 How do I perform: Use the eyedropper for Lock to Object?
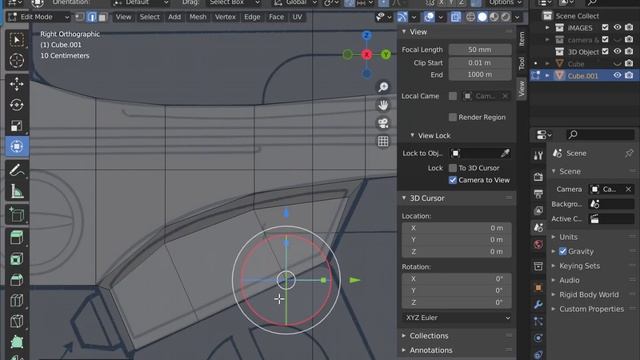coord(505,153)
